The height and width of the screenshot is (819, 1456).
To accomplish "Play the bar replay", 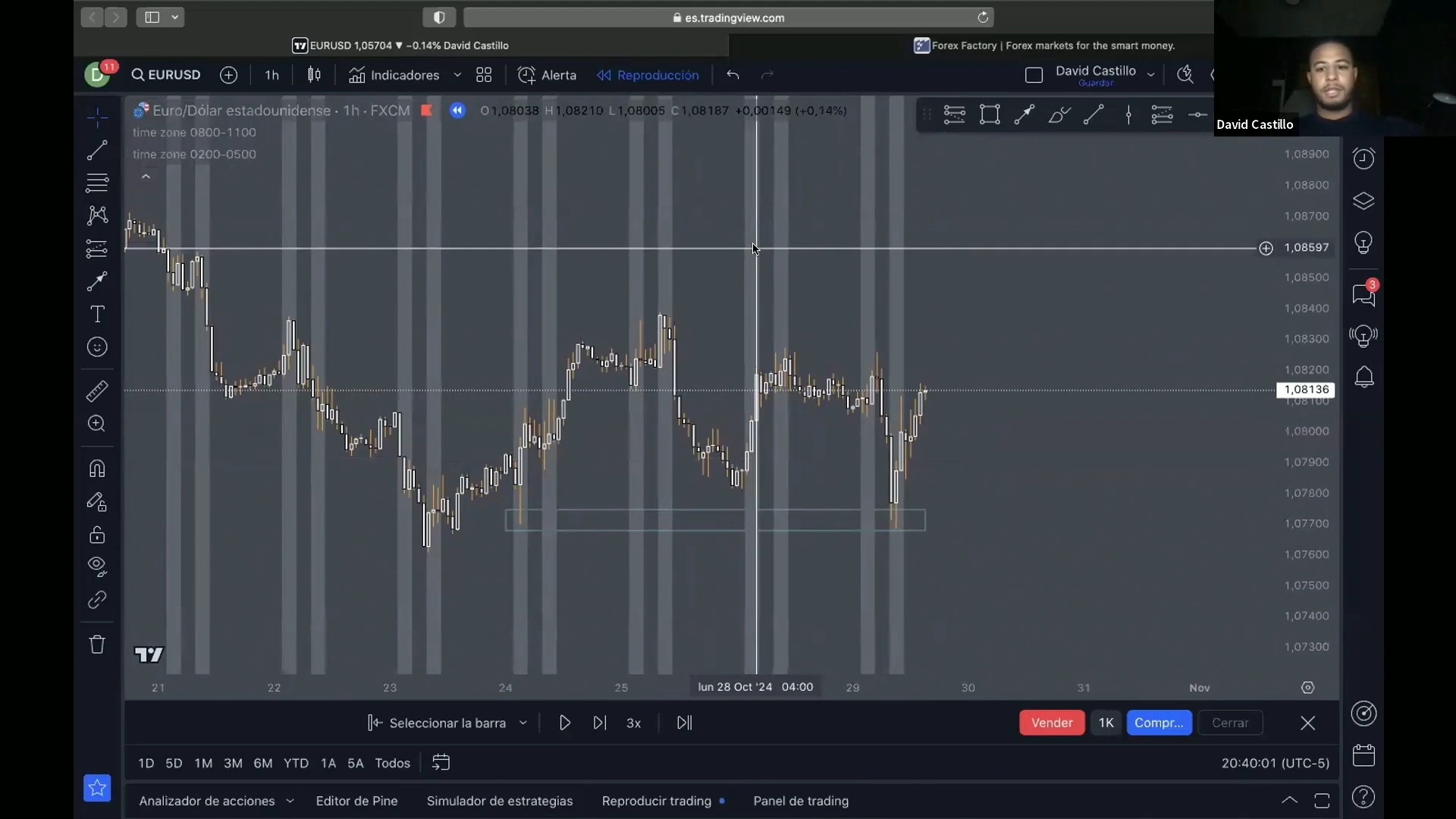I will pyautogui.click(x=564, y=723).
